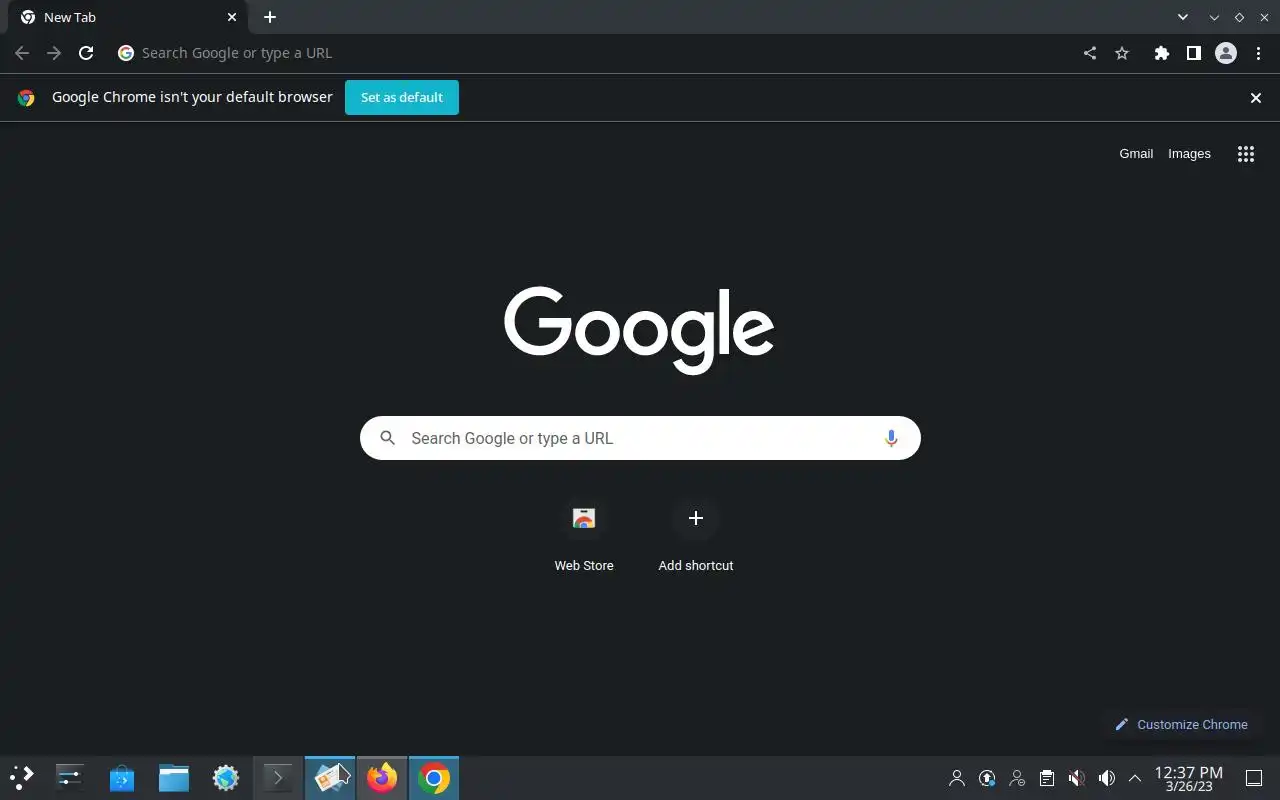
Task: Open the KDE application launcher
Action: 22,778
